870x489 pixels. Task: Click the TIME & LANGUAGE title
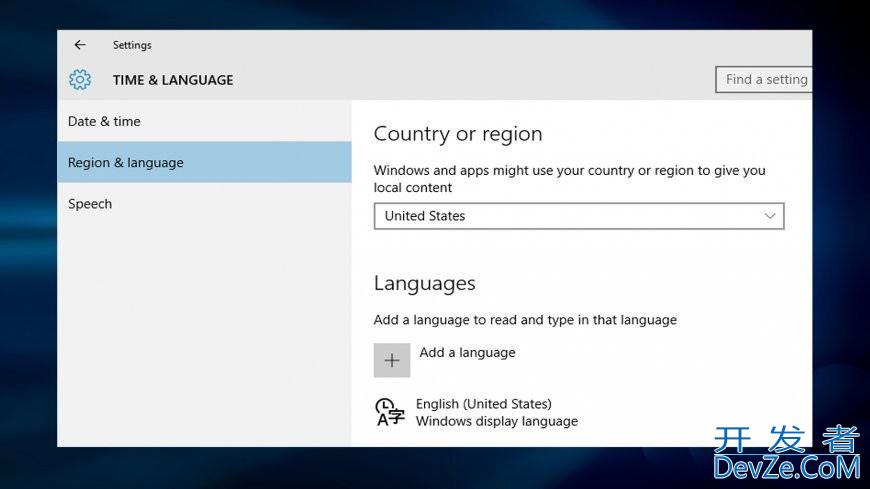coord(173,80)
